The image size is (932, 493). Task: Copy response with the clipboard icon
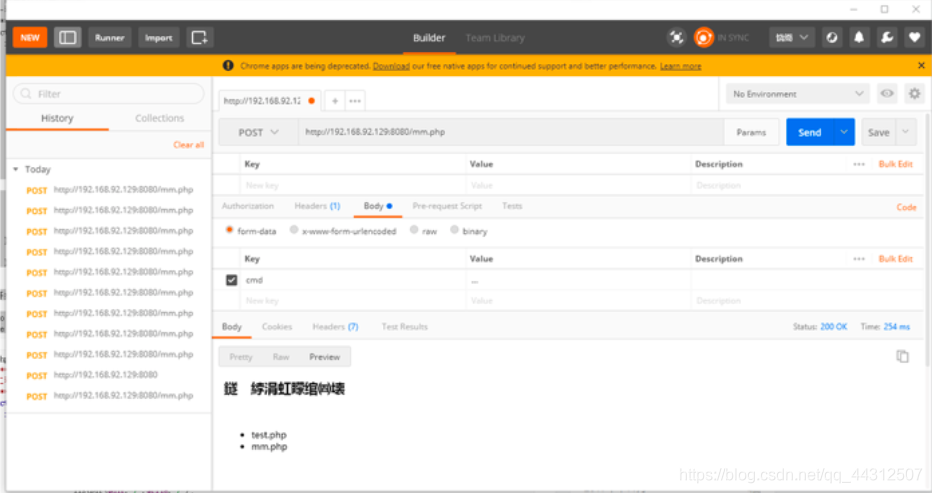click(902, 356)
